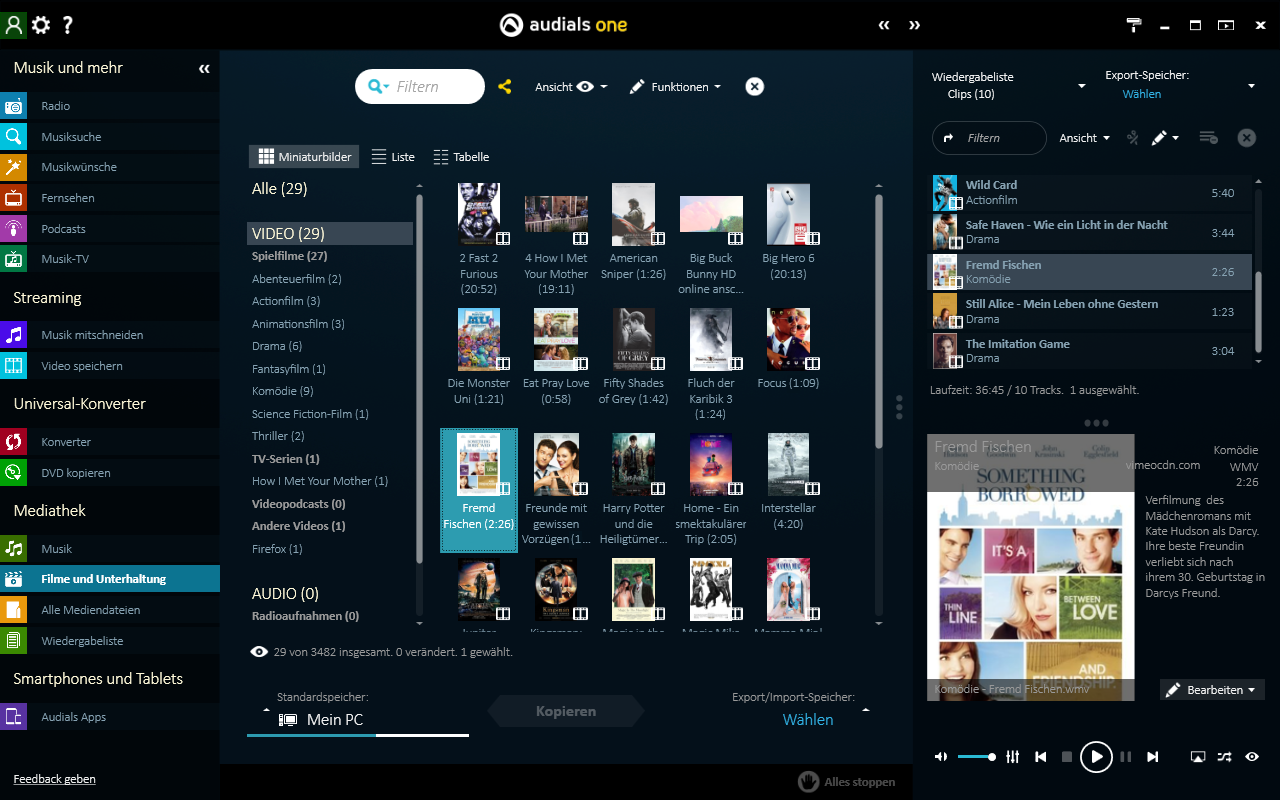Viewport: 1280px width, 800px height.
Task: Clear the main filter with X button
Action: pos(755,87)
